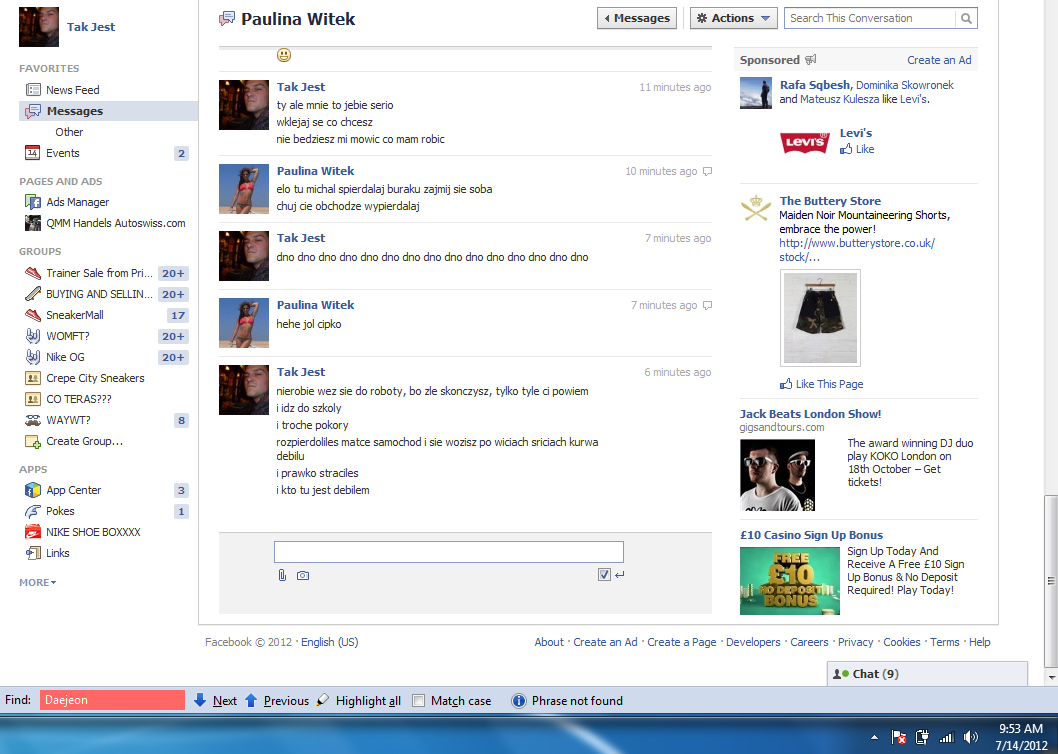
Task: Open WAYWT? group icon
Action: coord(33,420)
